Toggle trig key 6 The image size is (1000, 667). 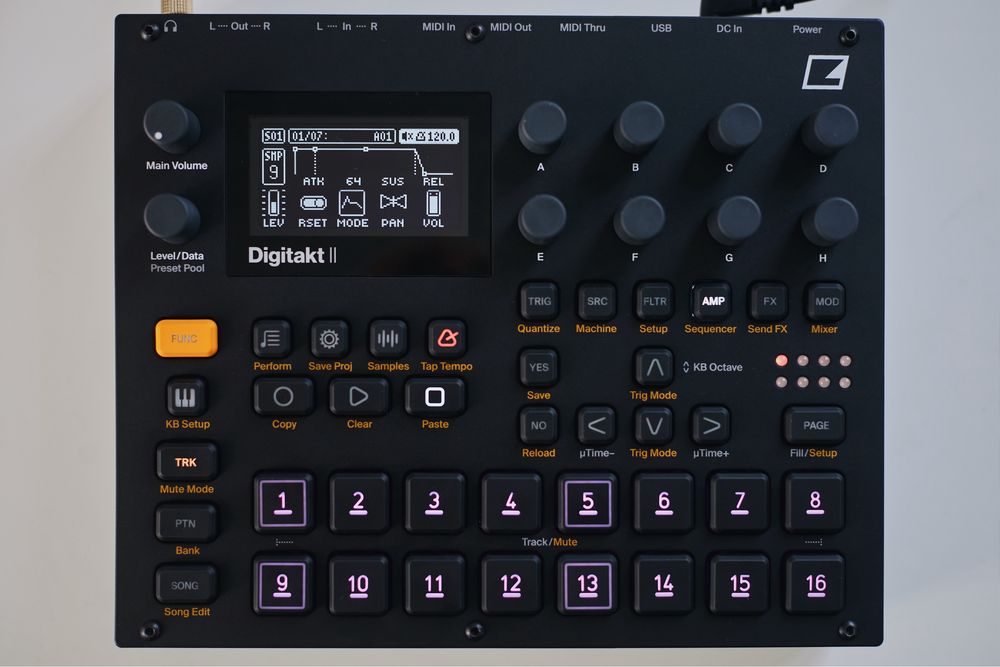point(663,503)
